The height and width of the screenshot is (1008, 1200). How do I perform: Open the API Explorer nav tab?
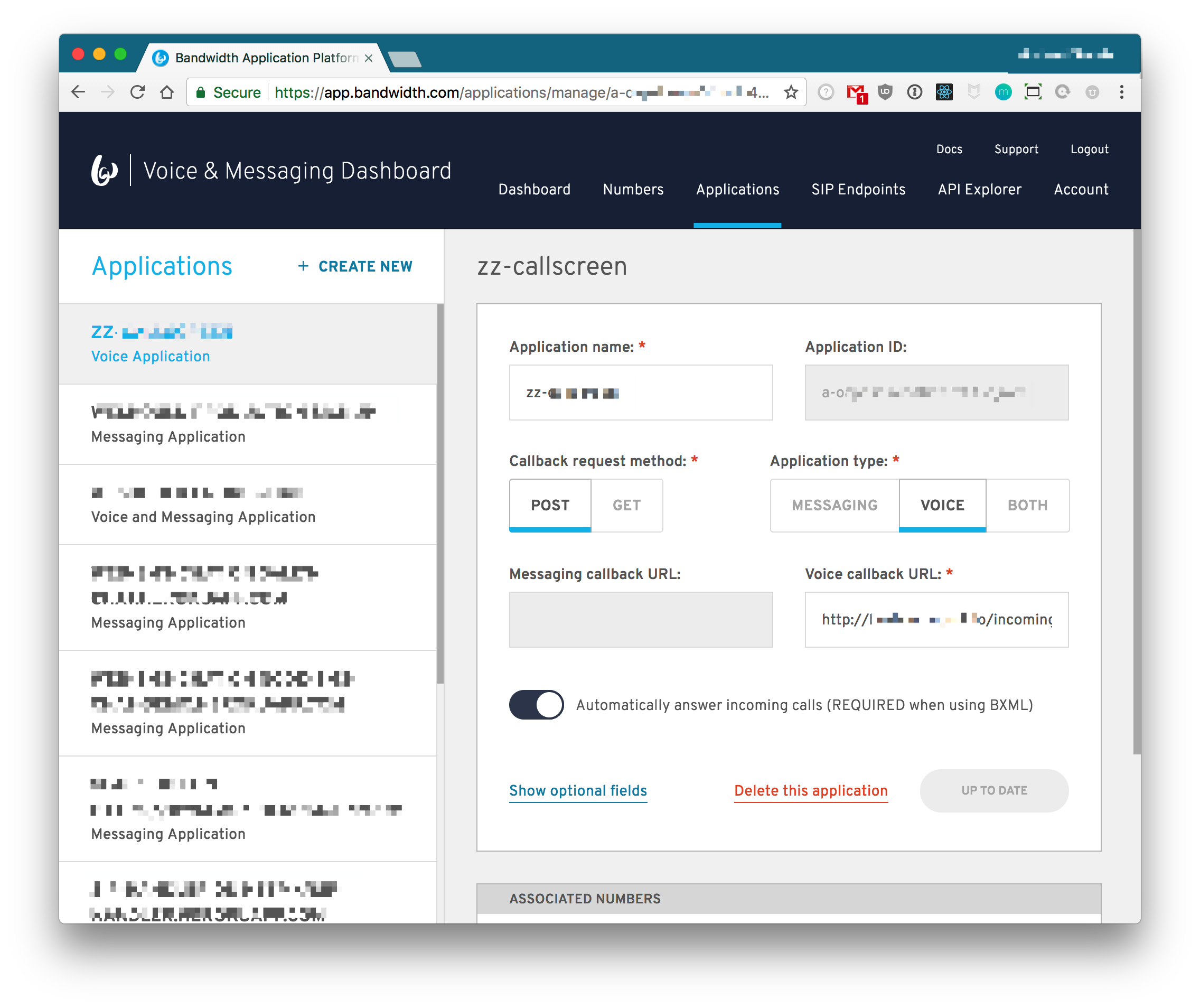coord(979,189)
